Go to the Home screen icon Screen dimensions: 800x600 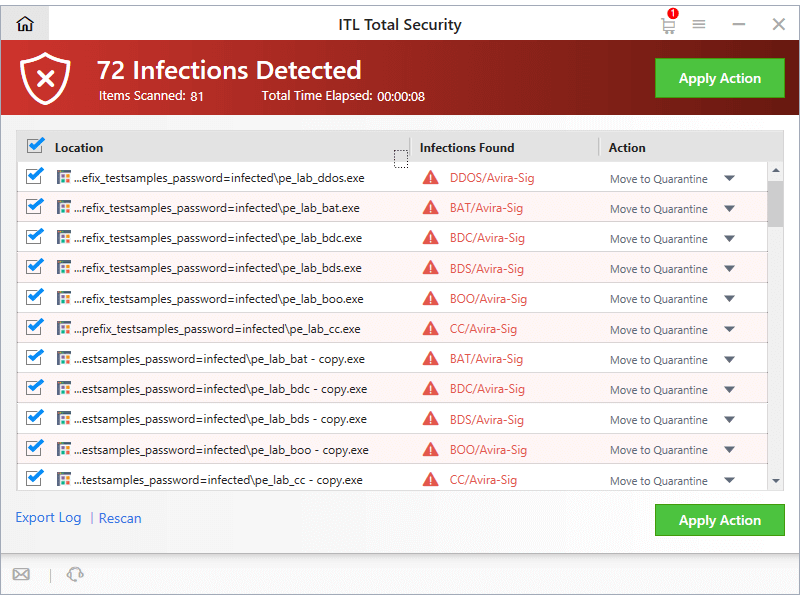24,24
